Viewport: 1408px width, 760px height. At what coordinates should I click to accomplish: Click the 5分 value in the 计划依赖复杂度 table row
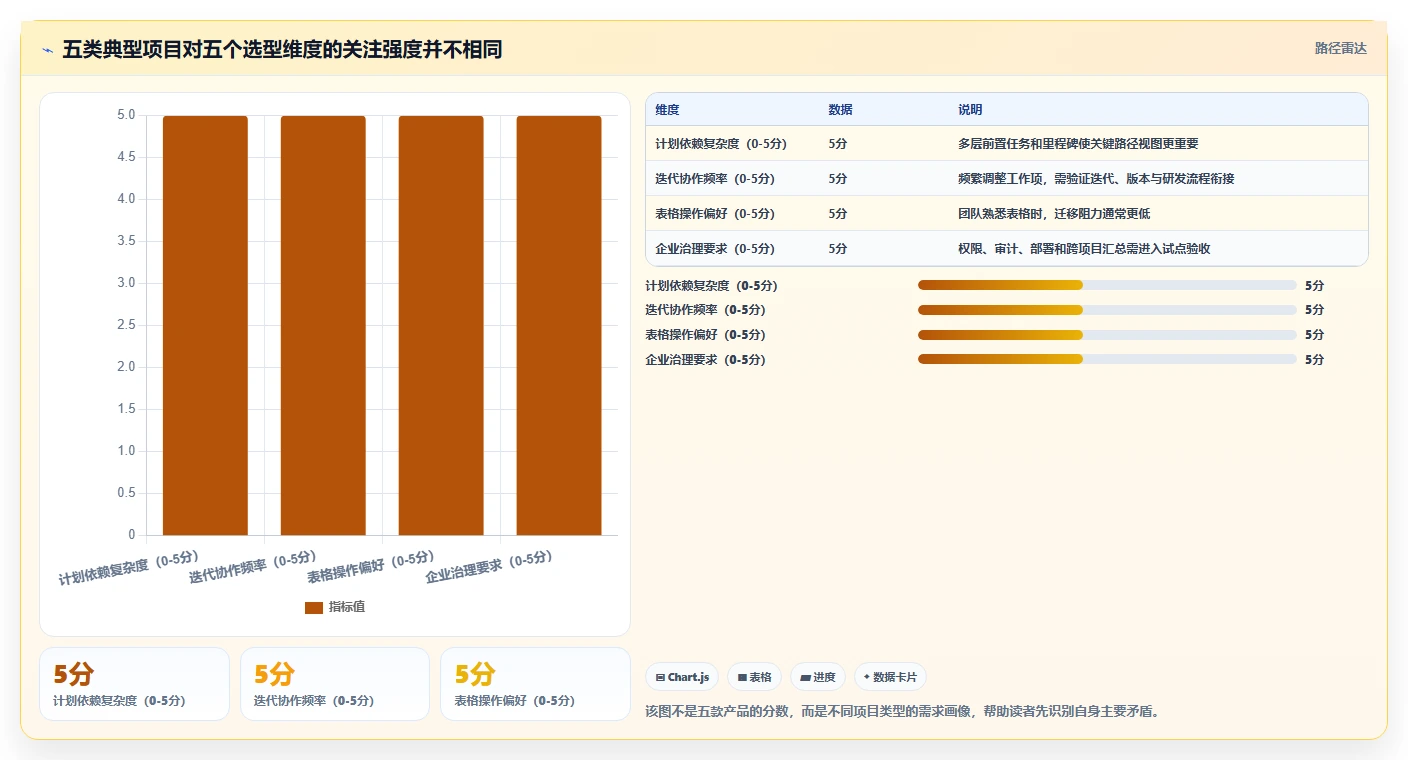point(838,144)
